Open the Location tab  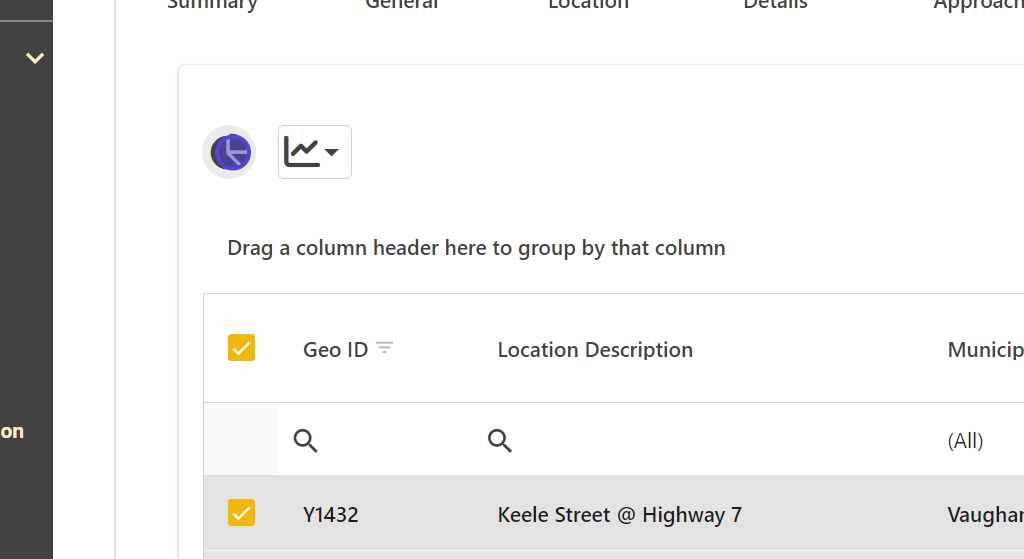click(588, 4)
